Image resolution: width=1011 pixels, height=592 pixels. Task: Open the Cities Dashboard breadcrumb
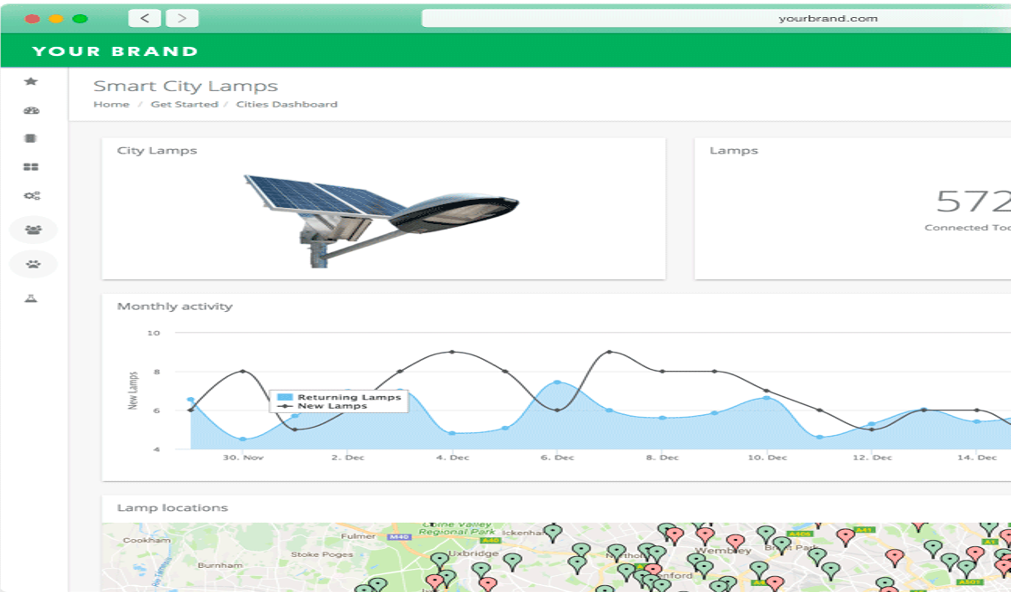click(287, 104)
